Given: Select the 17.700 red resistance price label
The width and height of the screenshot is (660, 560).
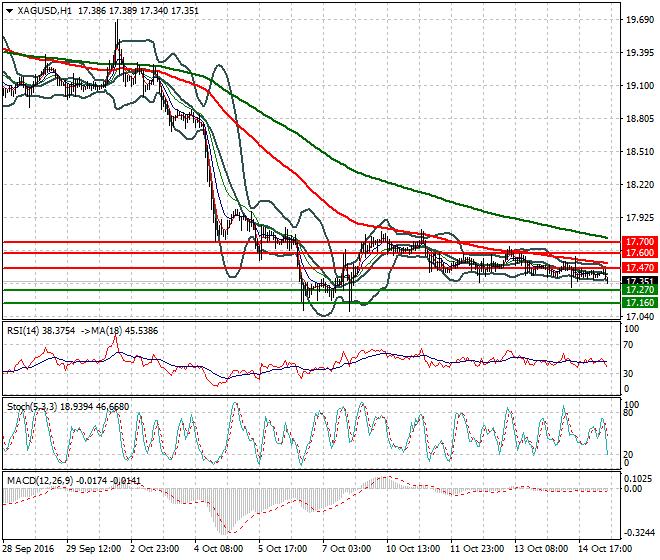Looking at the screenshot, I should [x=640, y=242].
